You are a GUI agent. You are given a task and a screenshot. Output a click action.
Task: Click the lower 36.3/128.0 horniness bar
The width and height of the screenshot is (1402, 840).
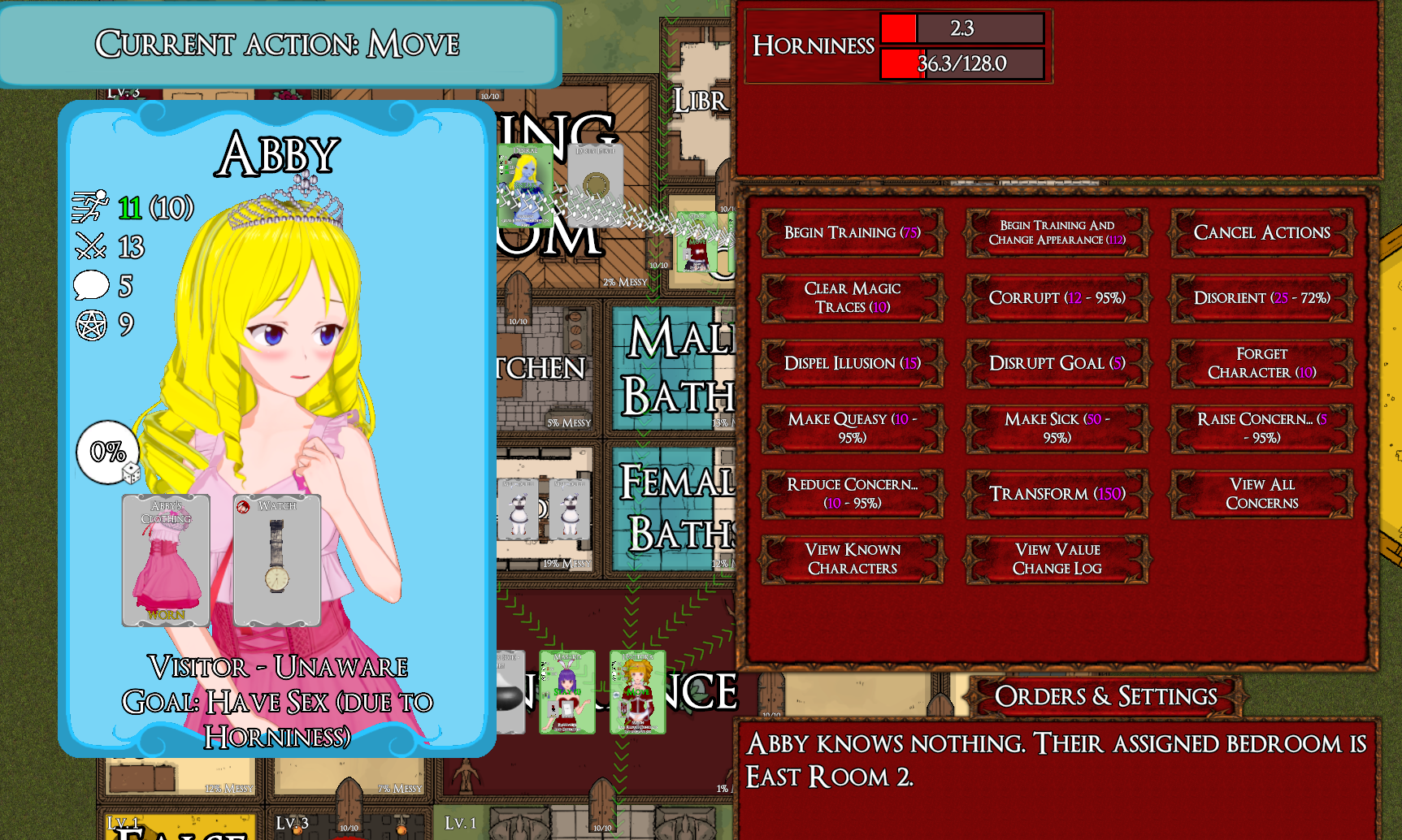(962, 63)
